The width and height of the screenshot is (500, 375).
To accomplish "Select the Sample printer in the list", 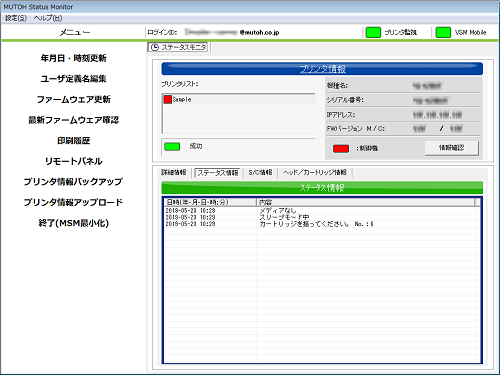I will (x=239, y=99).
